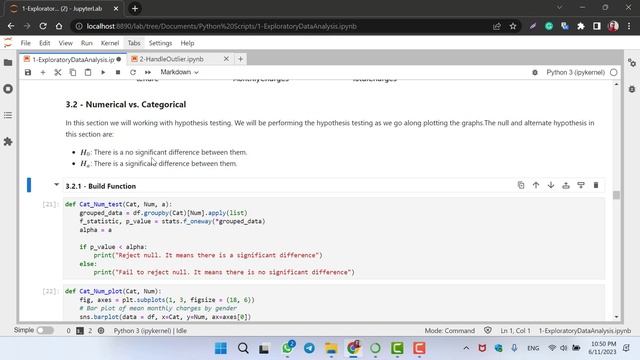This screenshot has width=640, height=360.
Task: Click the notebook vertical scrollbar thumb
Action: 616,195
